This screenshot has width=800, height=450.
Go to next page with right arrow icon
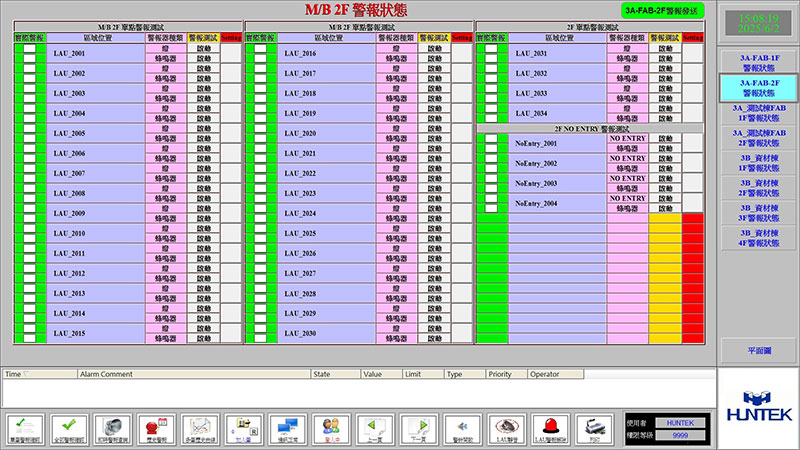[x=419, y=427]
